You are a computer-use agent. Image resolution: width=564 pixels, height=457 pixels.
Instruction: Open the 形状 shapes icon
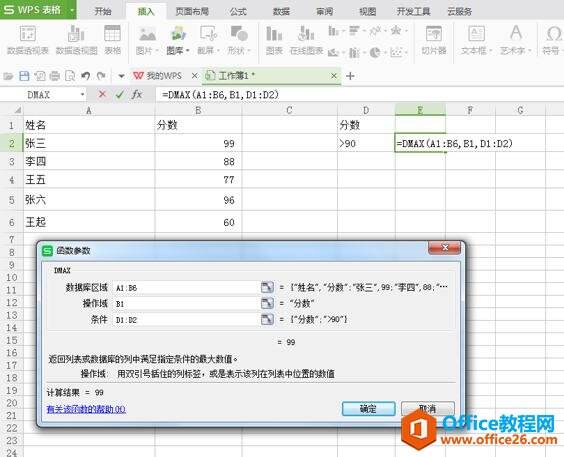click(239, 40)
